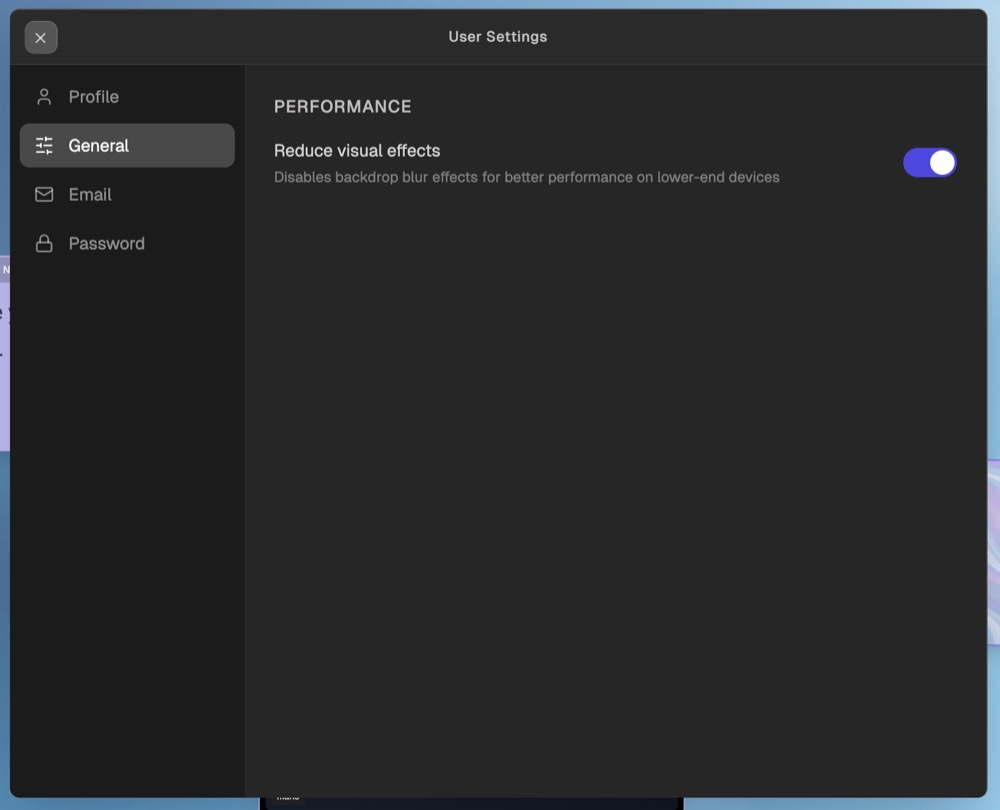Screen dimensions: 1000x810
Task: Click the purple window behind left edge
Action: tap(4, 360)
